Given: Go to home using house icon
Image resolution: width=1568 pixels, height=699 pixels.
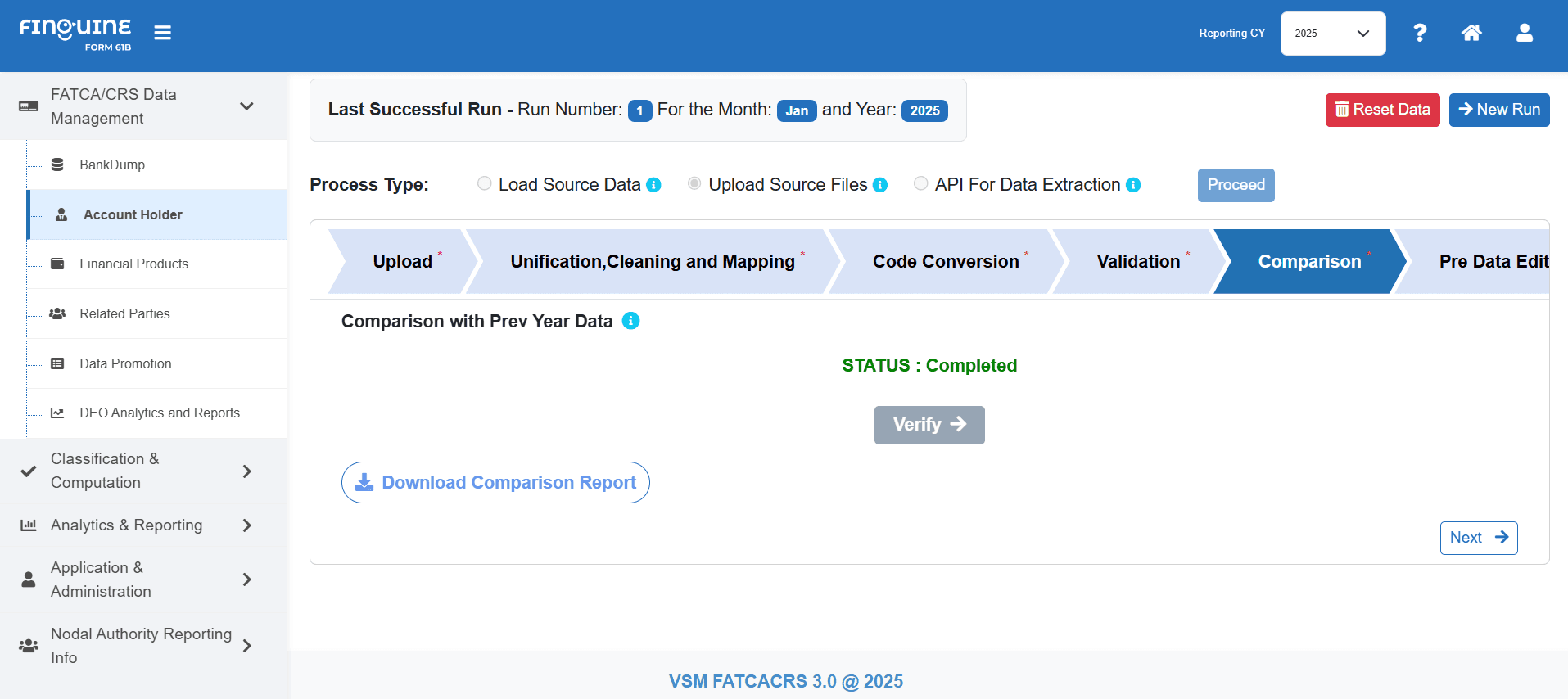Looking at the screenshot, I should coord(1471,33).
